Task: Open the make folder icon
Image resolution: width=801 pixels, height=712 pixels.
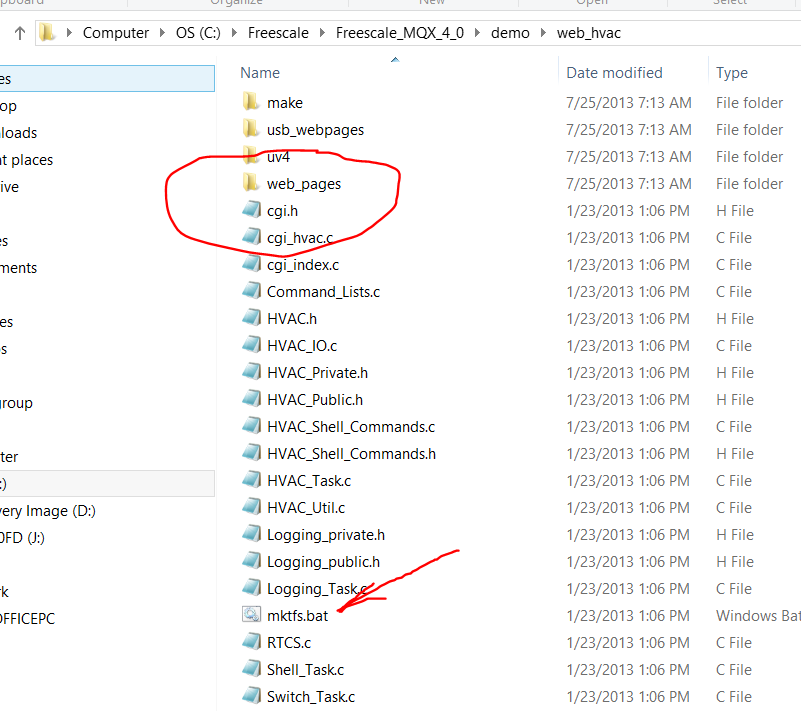Action: tap(251, 102)
